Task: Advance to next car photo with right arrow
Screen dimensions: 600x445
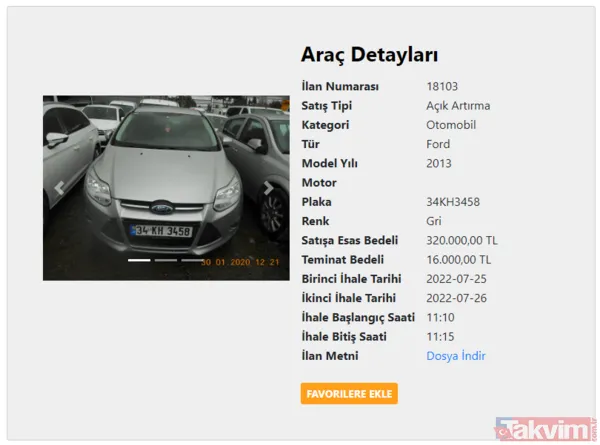Action: 269,188
